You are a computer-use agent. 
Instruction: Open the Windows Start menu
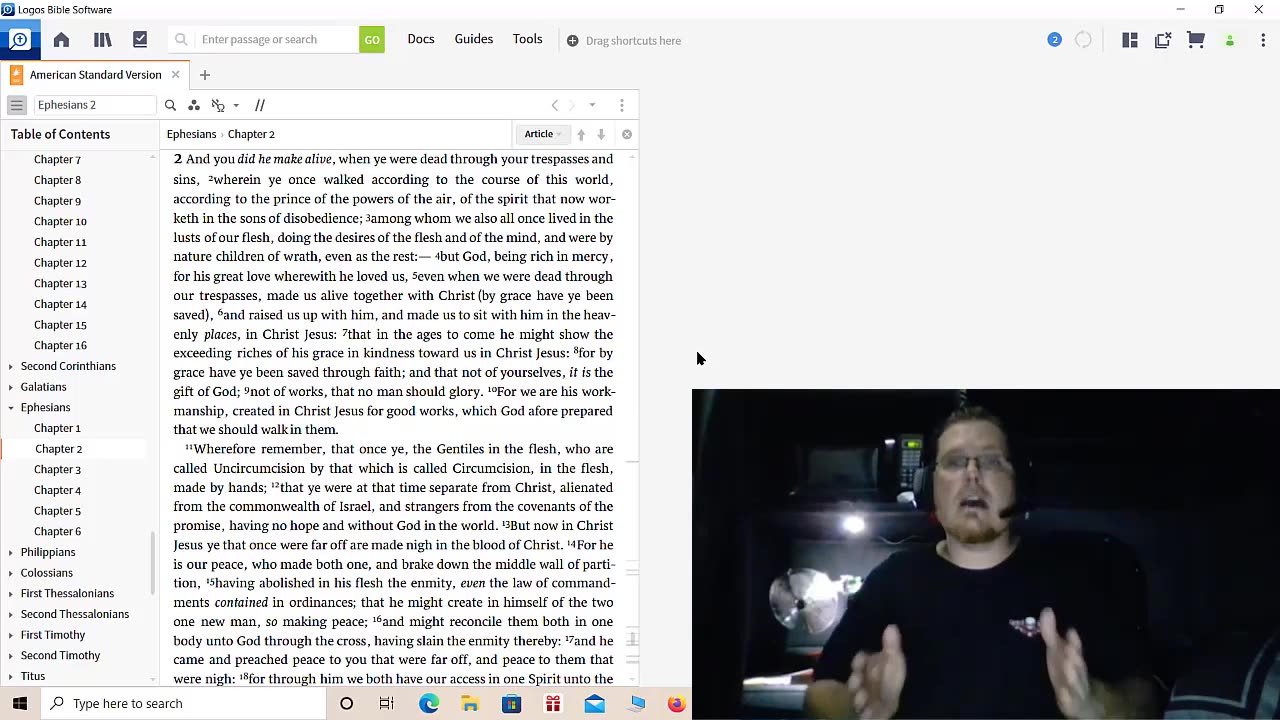point(20,703)
